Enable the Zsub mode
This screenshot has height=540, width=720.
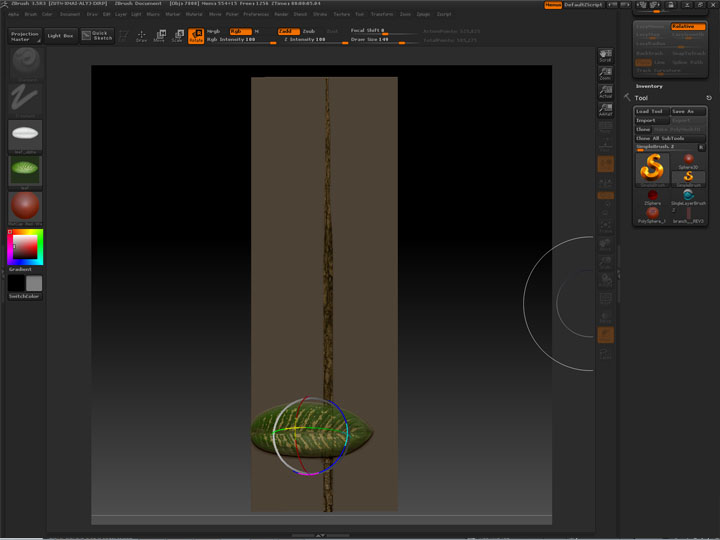309,31
